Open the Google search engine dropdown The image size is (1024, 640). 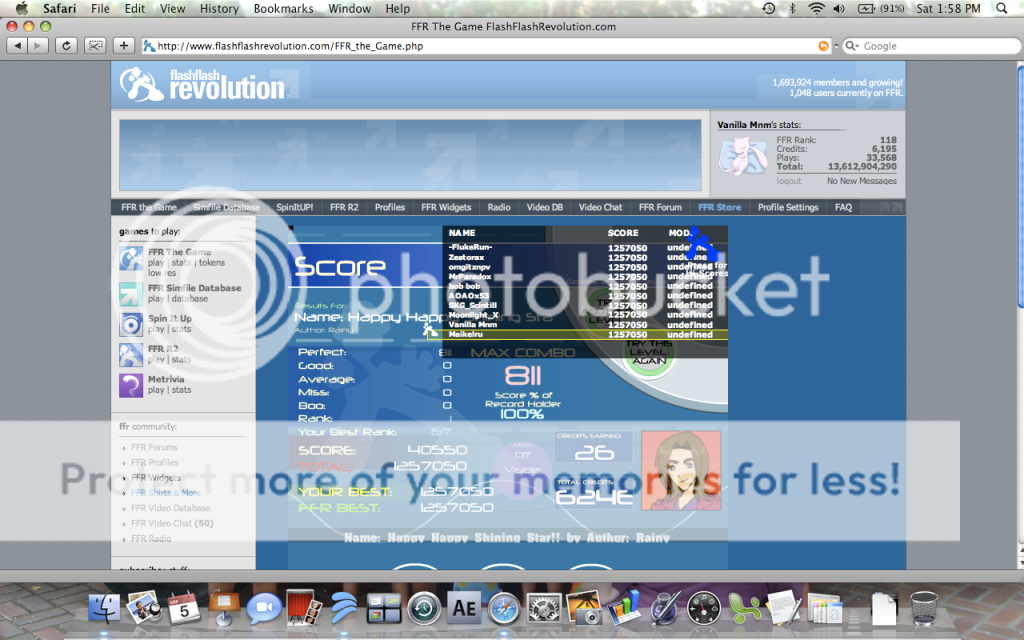point(852,46)
